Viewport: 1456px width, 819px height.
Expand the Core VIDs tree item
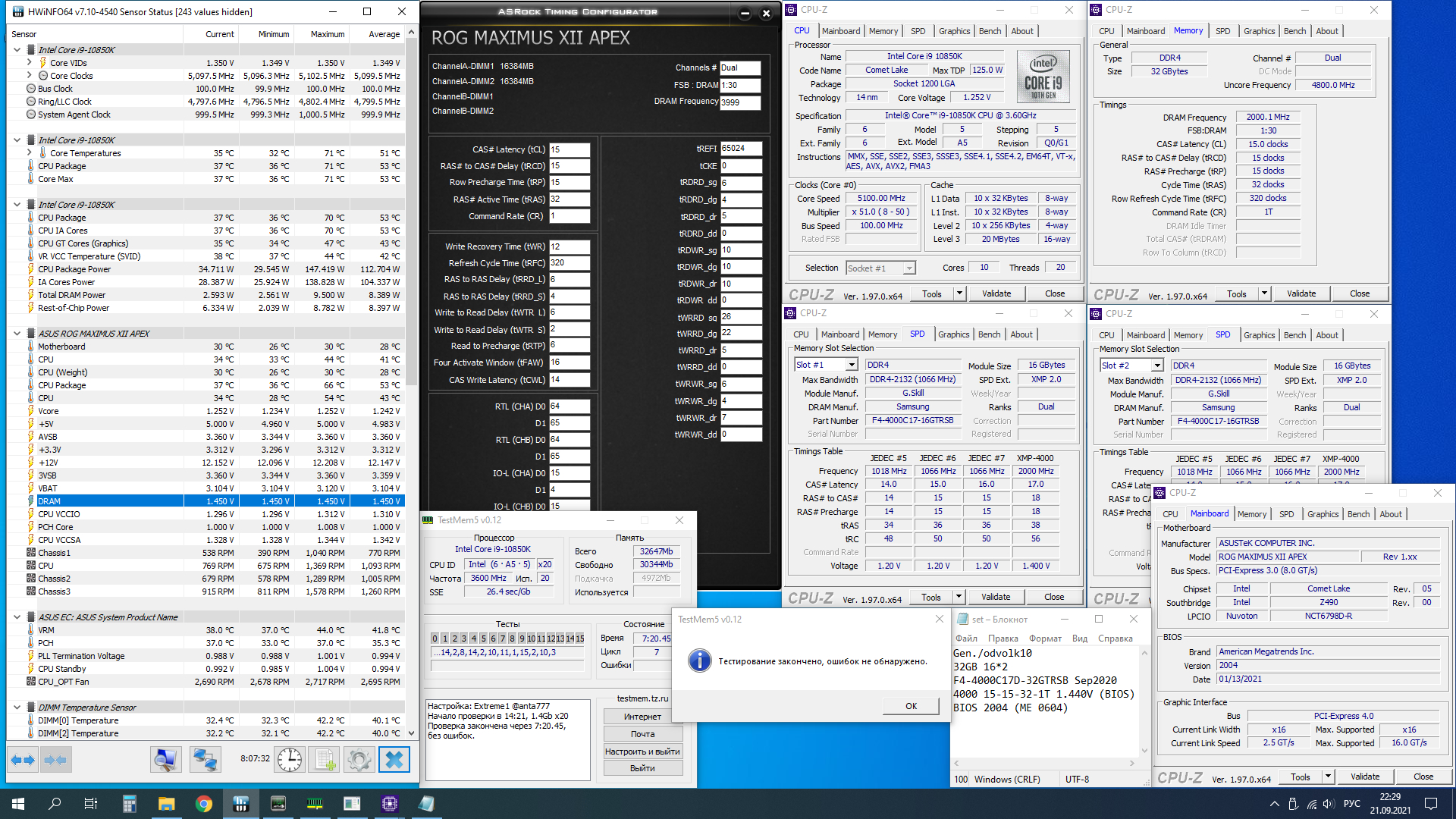(x=29, y=63)
